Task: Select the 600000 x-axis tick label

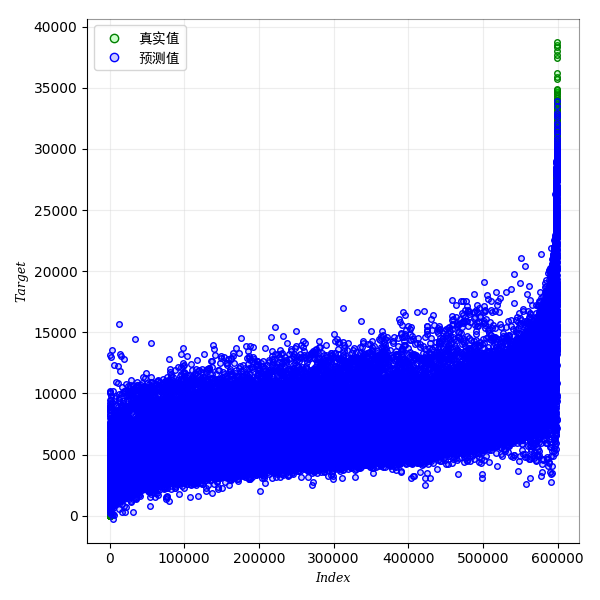Action: (x=557, y=559)
